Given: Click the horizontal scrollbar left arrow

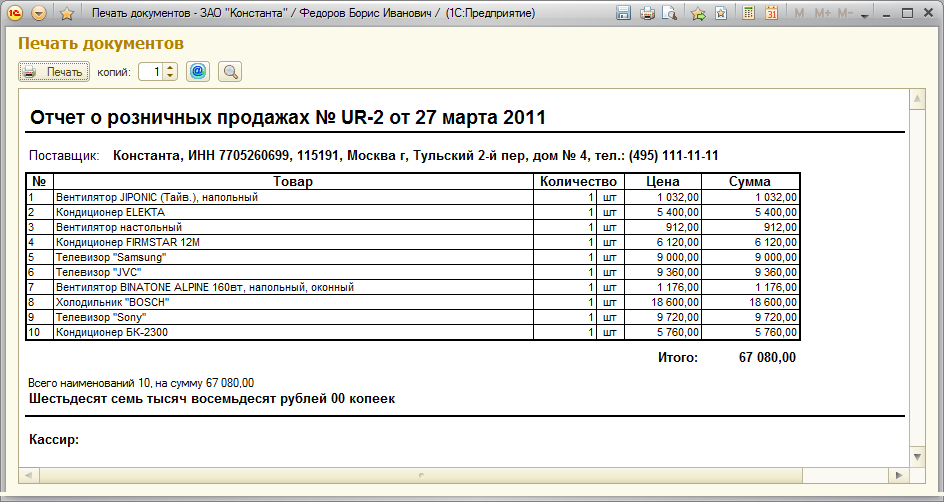Looking at the screenshot, I should point(28,476).
